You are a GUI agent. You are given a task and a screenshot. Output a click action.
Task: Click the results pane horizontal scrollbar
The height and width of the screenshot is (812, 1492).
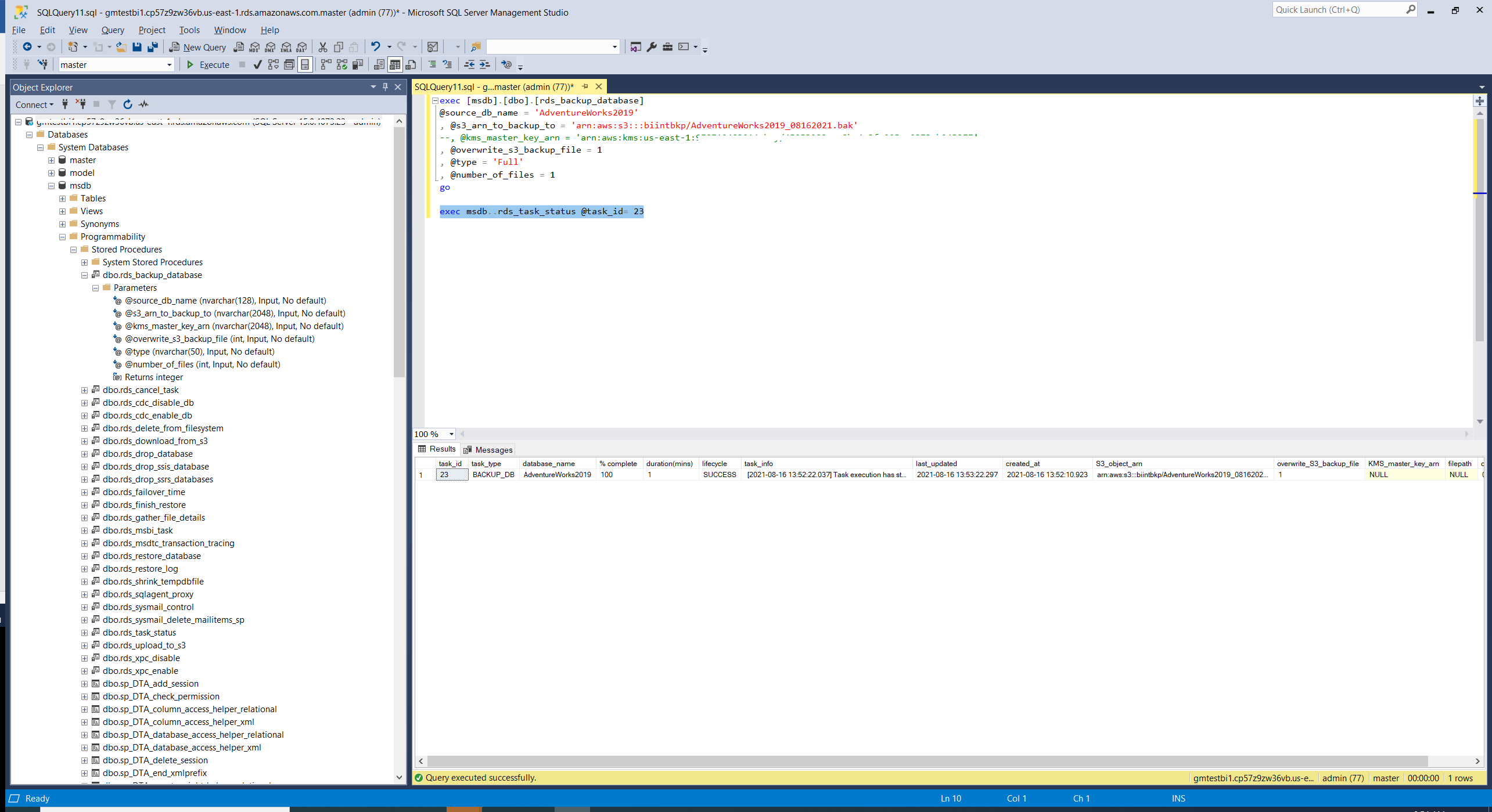tap(927, 761)
